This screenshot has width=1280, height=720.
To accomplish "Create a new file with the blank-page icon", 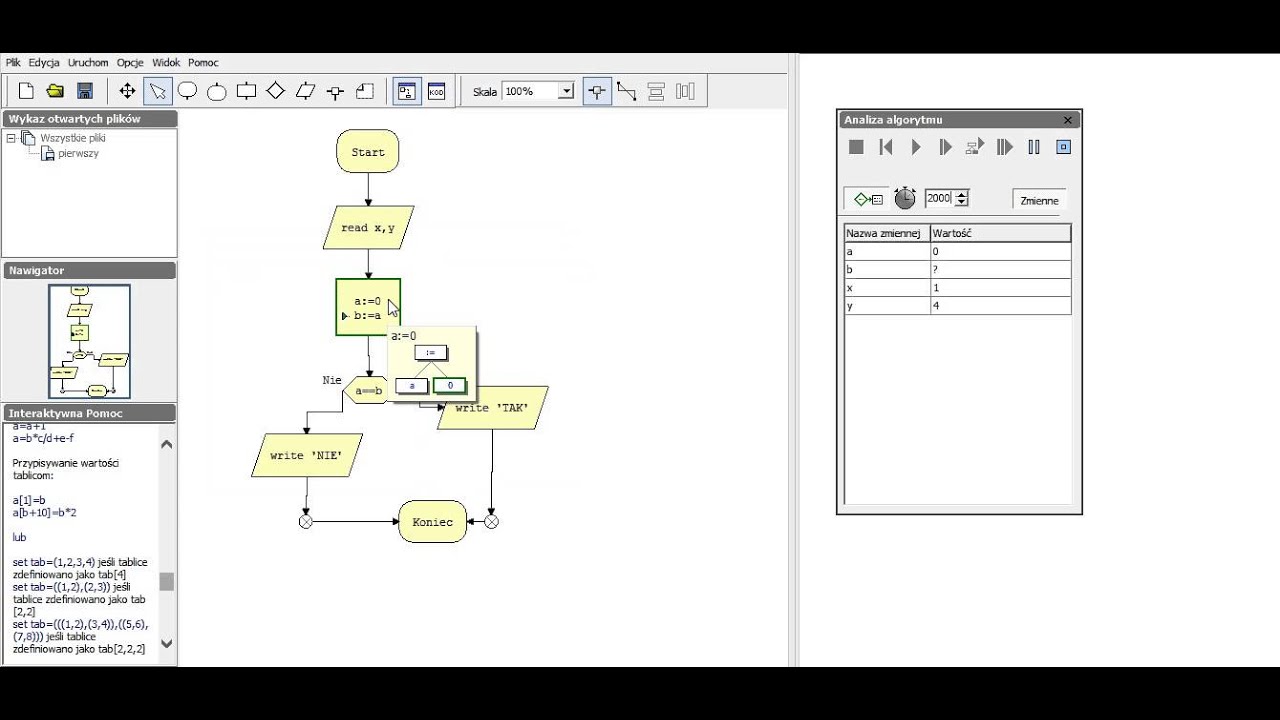I will 27,91.
